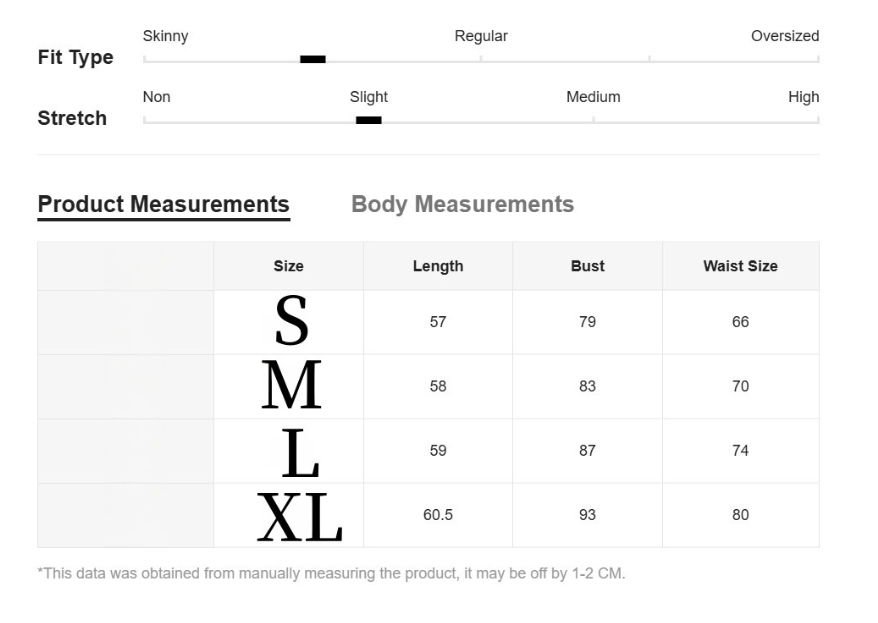The image size is (878, 623).
Task: Click the measurement disclaimer note
Action: coord(331,574)
